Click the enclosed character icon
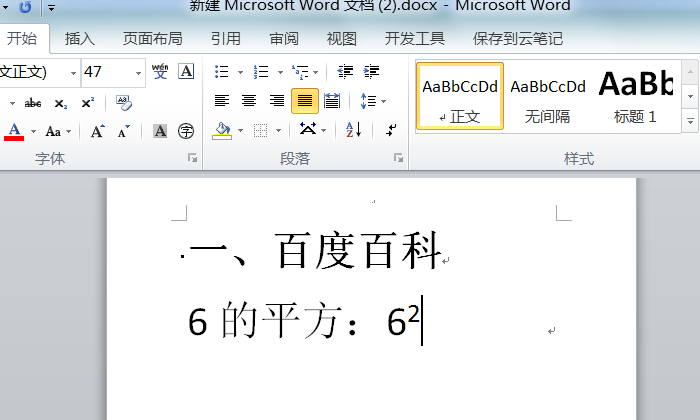Image resolution: width=700 pixels, height=420 pixels. pos(186,131)
